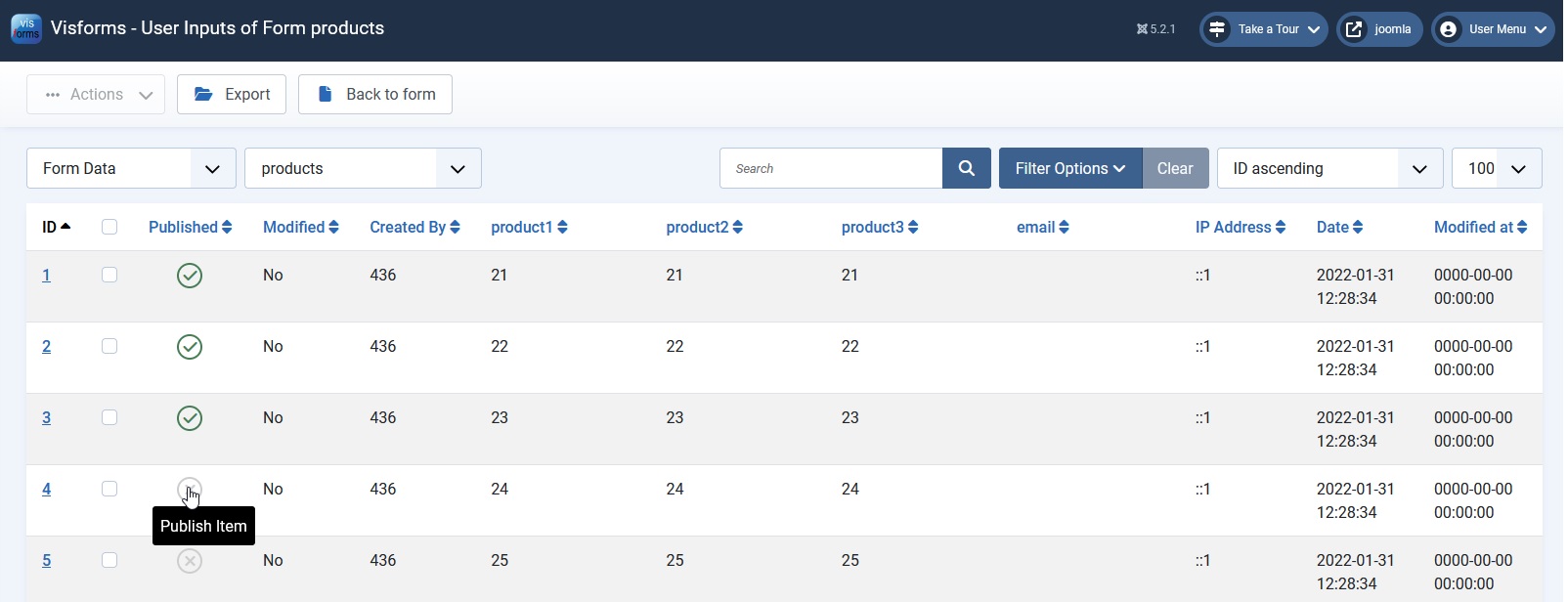
Task: Sort by the product1 column header
Action: (x=529, y=227)
